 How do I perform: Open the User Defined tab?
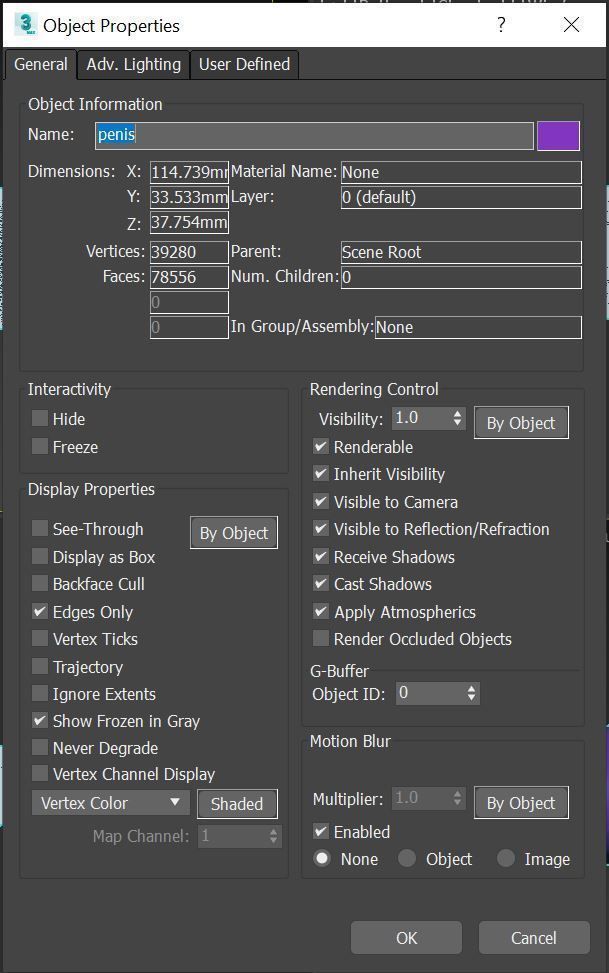tap(244, 64)
